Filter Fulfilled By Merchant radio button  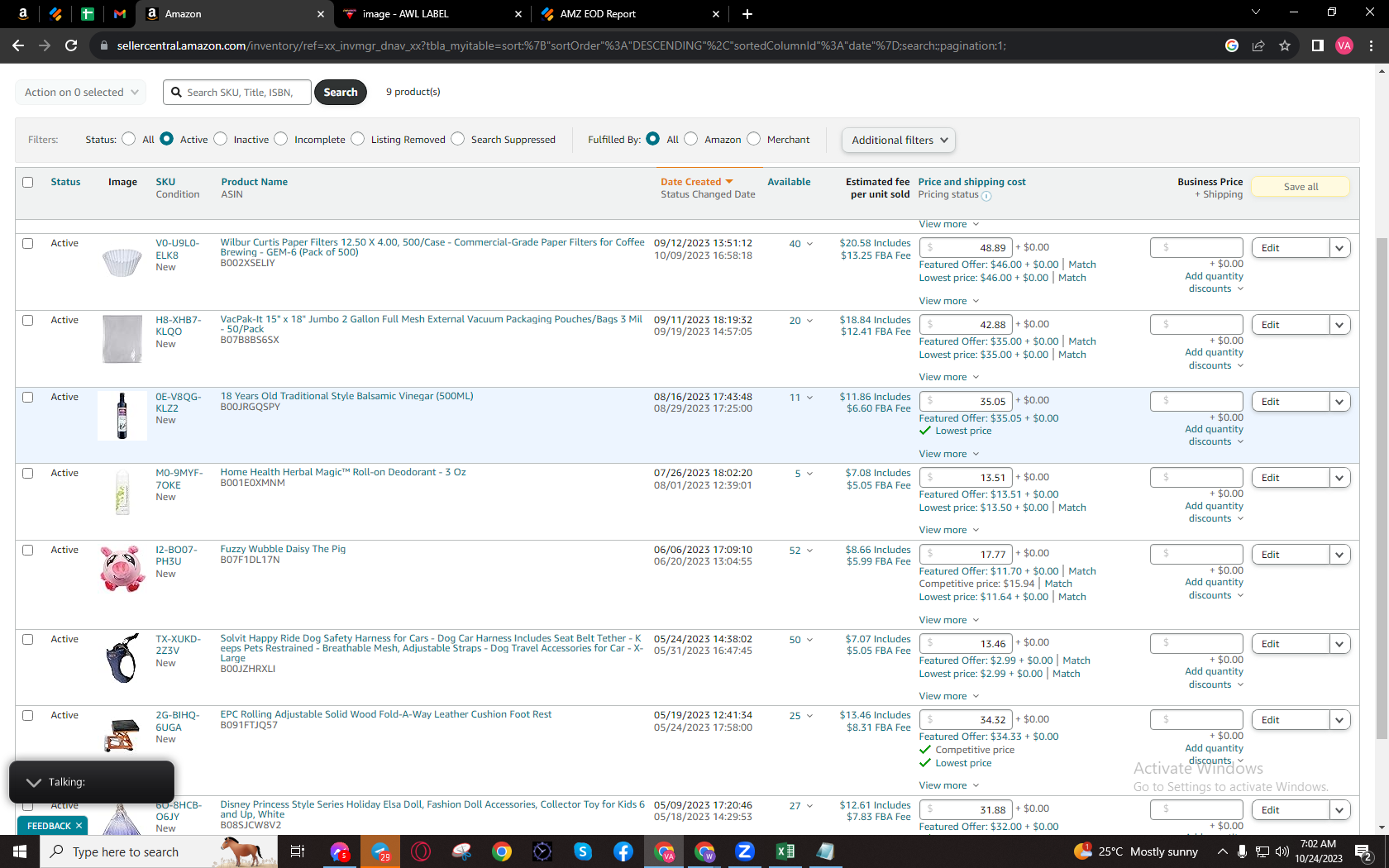(x=753, y=139)
